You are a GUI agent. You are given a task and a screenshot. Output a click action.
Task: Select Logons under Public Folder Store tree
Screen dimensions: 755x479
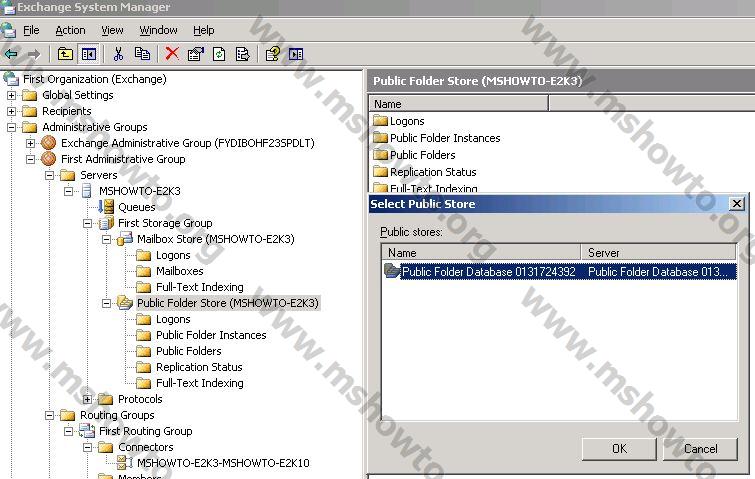coord(173,319)
